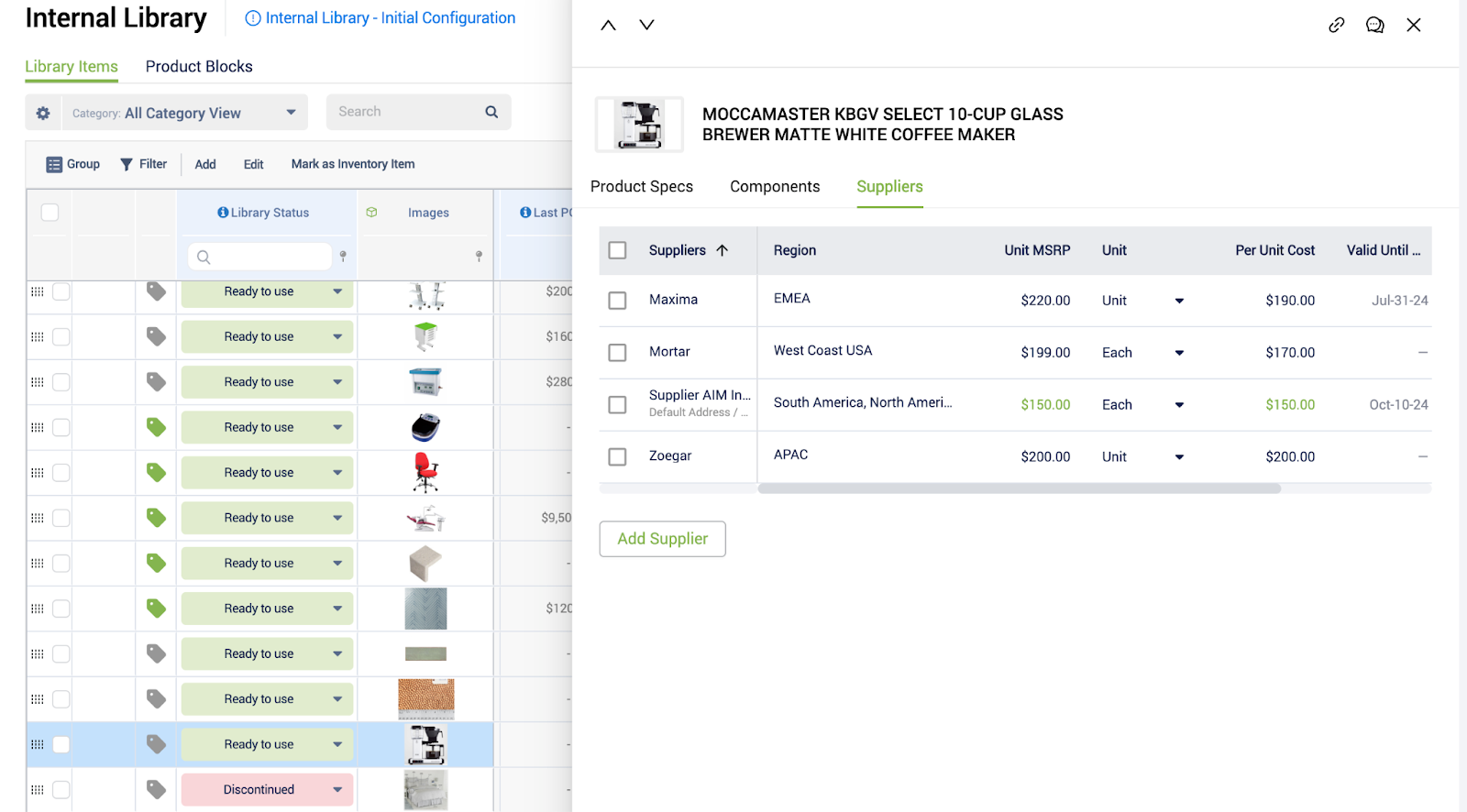
Task: Check the Zoegar supplier checkbox
Action: click(x=618, y=456)
